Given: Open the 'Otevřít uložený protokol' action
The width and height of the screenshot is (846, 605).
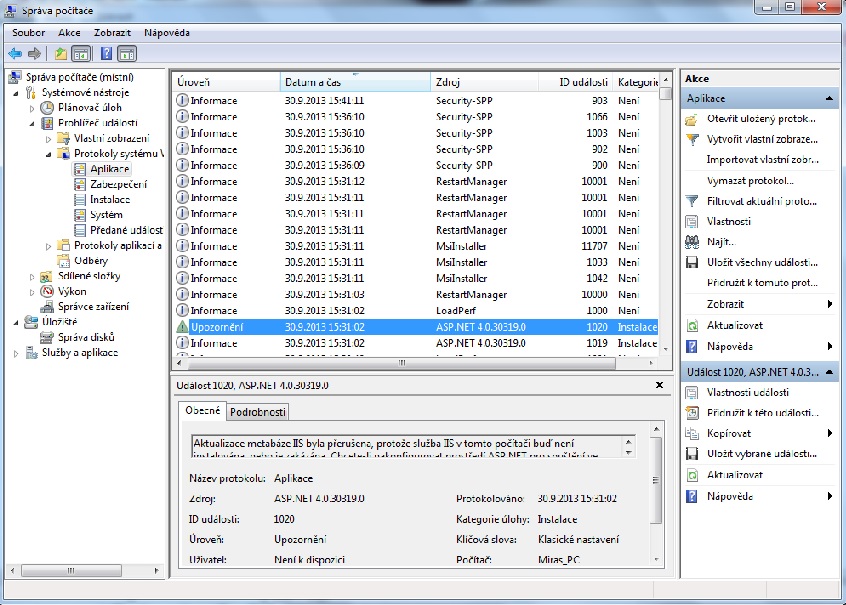Looking at the screenshot, I should pos(761,119).
